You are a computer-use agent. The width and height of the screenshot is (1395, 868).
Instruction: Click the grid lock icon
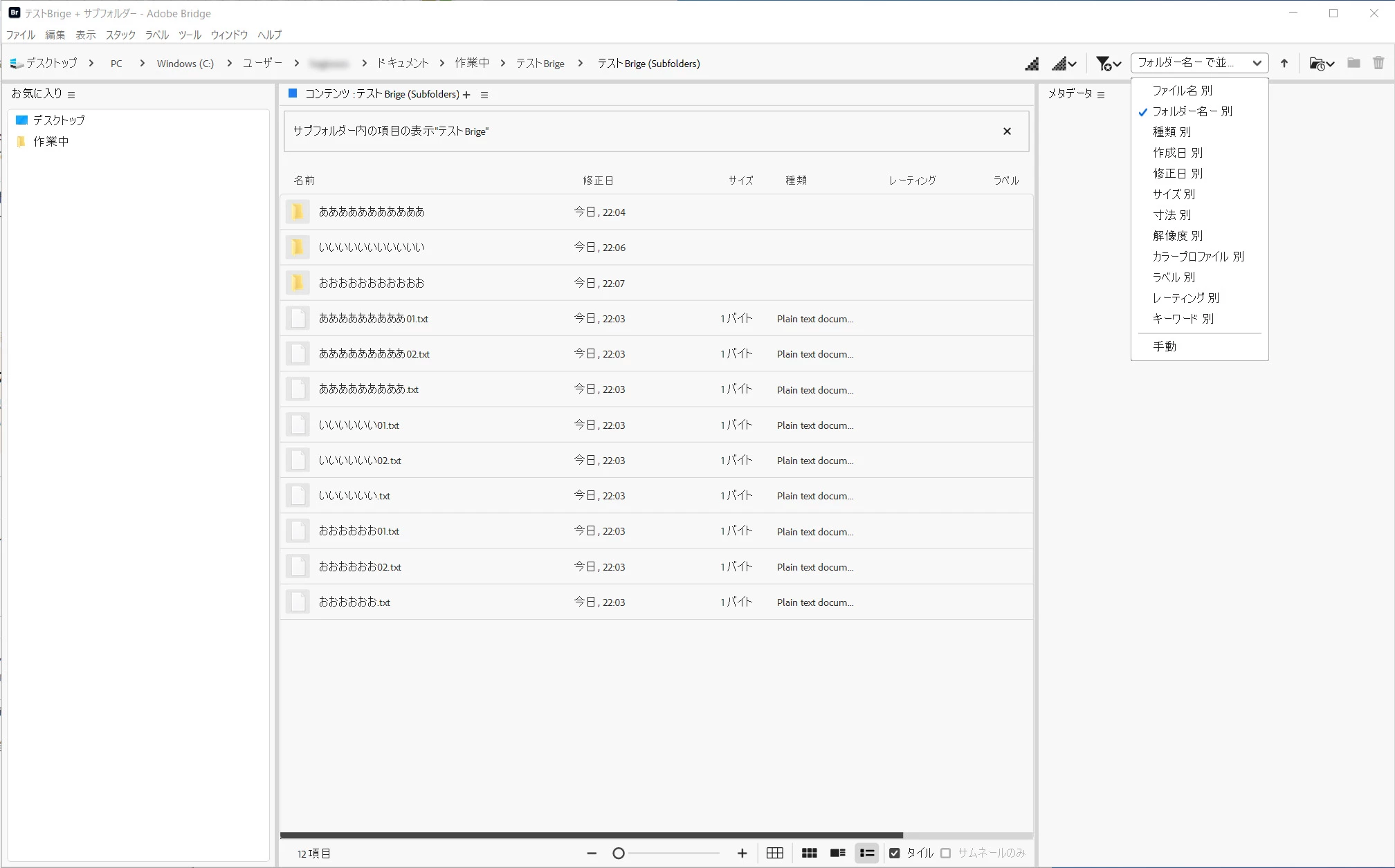click(x=775, y=853)
